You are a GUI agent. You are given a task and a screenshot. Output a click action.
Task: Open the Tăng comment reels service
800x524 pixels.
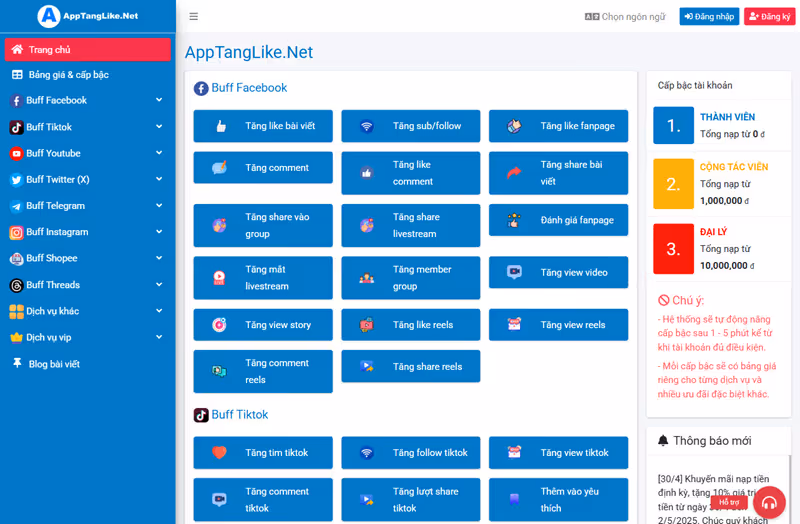(263, 371)
